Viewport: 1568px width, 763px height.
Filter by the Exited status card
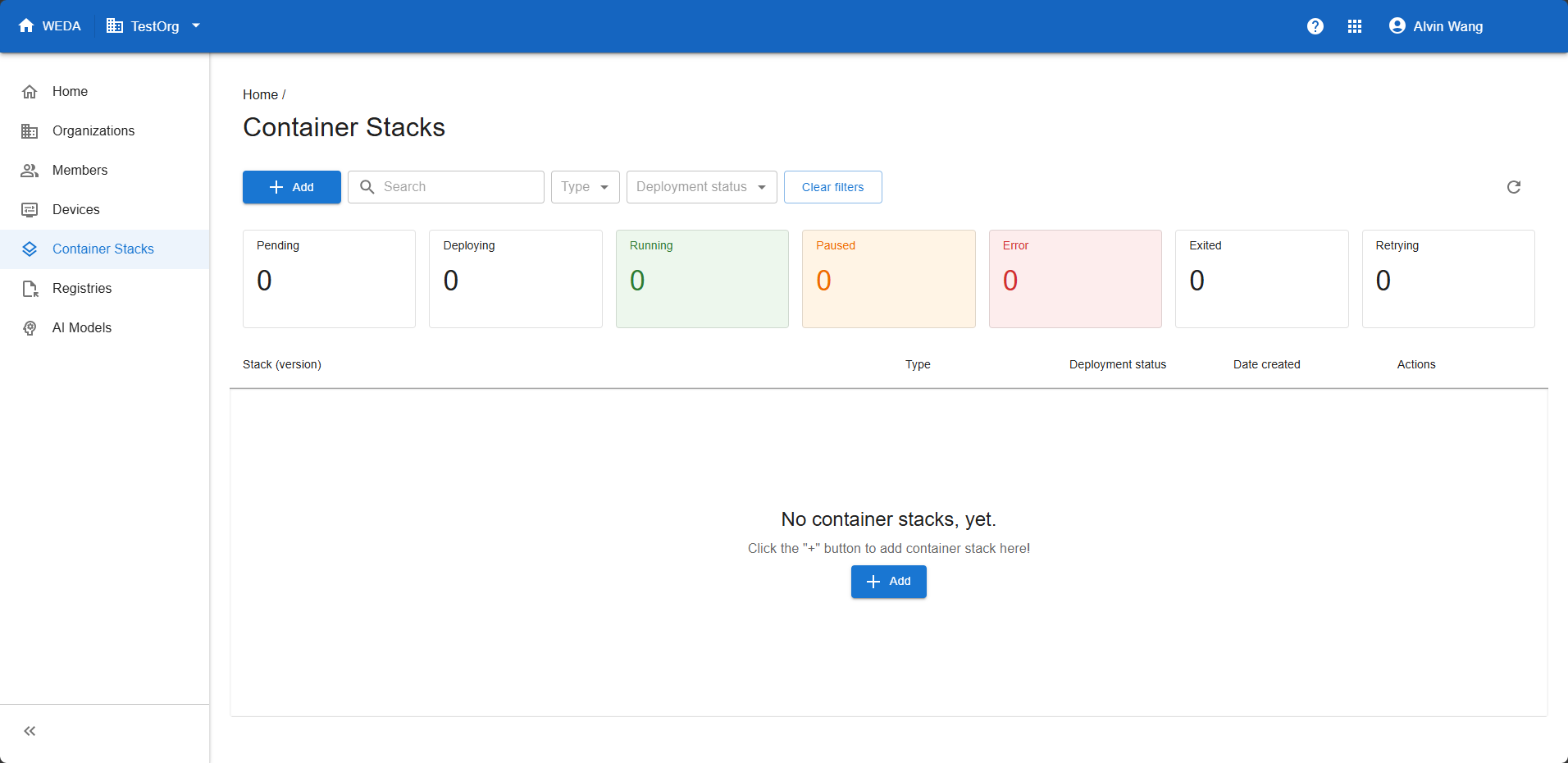coord(1262,279)
